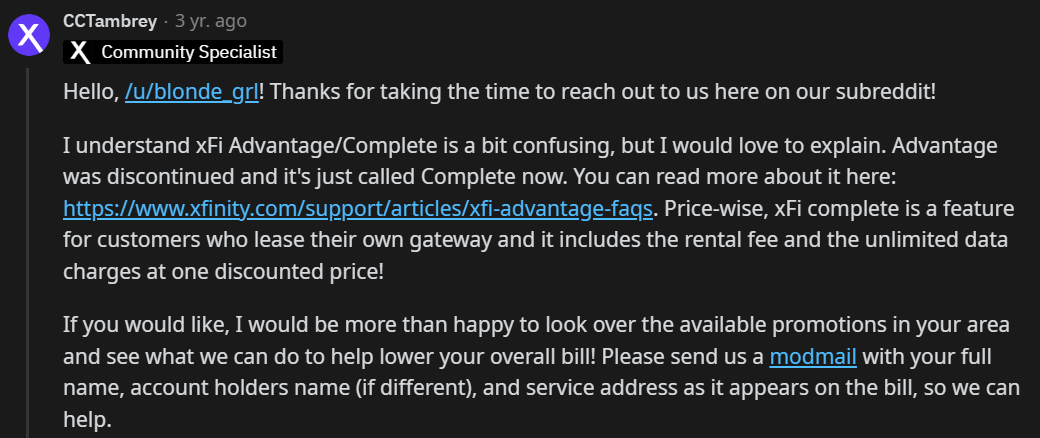Open the /u/blonde_grl user mention
The image size is (1040, 438).
pos(192,92)
